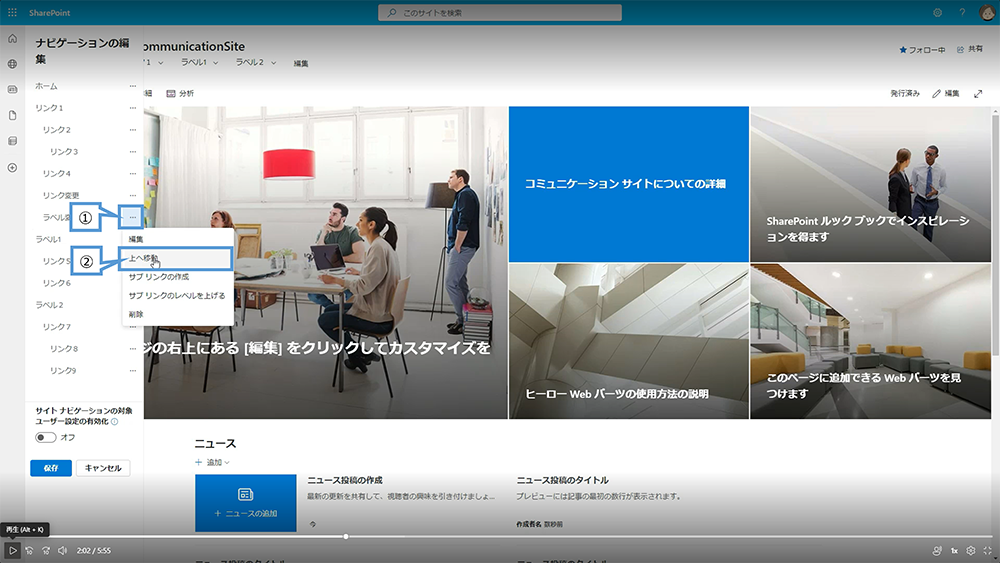Toggle site navigation audience targeting switch

click(45, 437)
